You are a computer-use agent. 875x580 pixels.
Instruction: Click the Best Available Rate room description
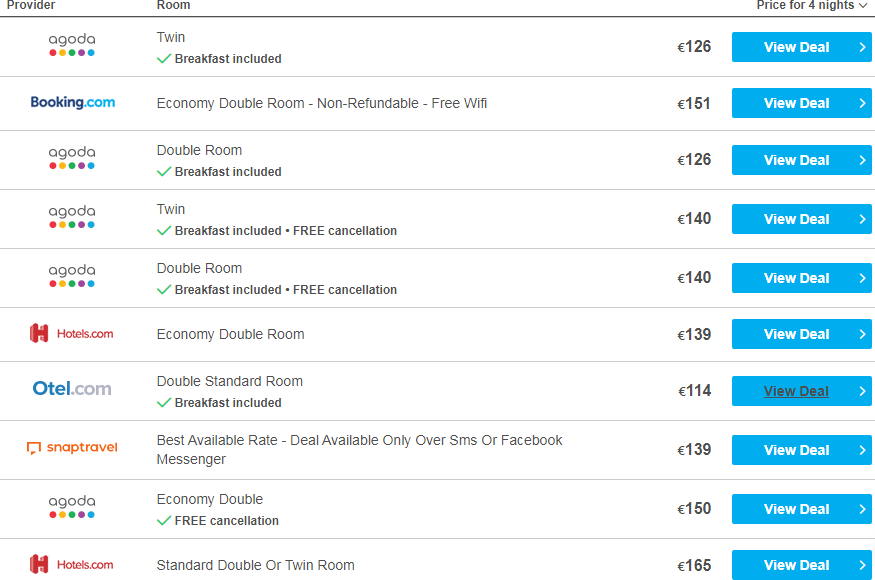359,449
